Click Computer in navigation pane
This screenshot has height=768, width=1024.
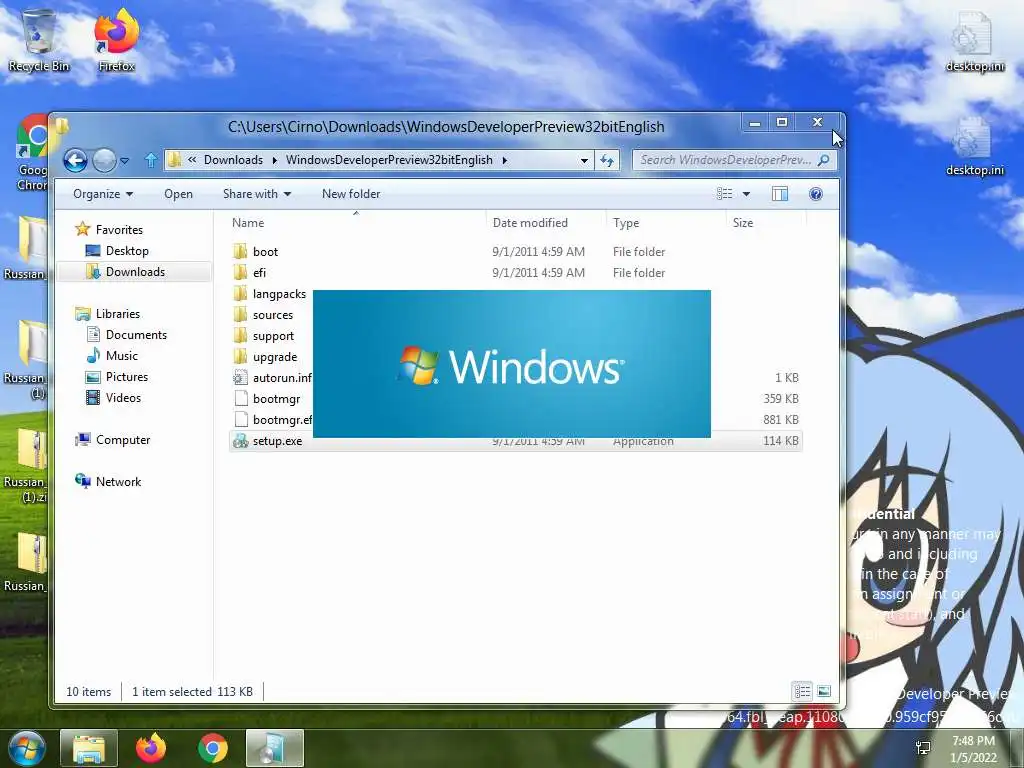coord(123,440)
